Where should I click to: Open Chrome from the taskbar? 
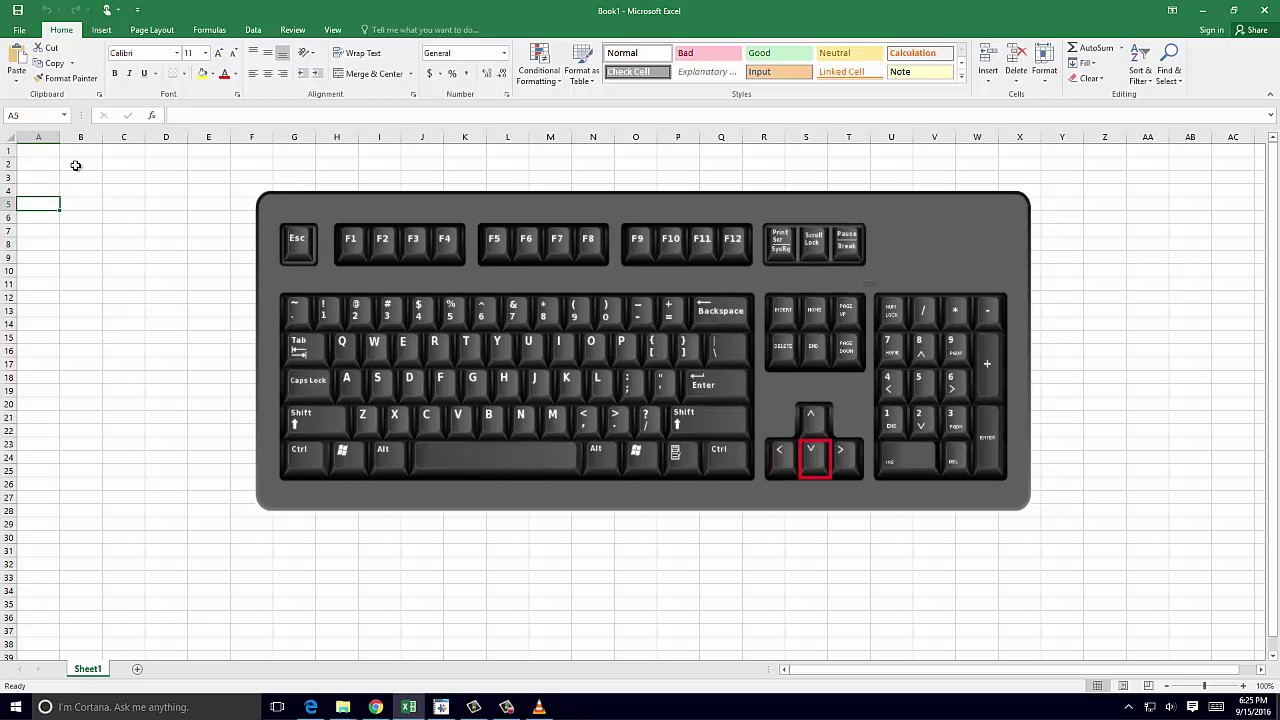[x=375, y=707]
